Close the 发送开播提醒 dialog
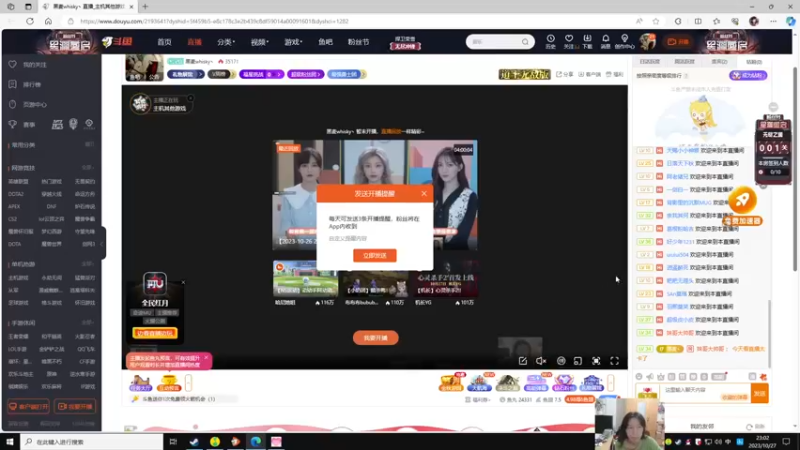The image size is (800, 450). 424,193
